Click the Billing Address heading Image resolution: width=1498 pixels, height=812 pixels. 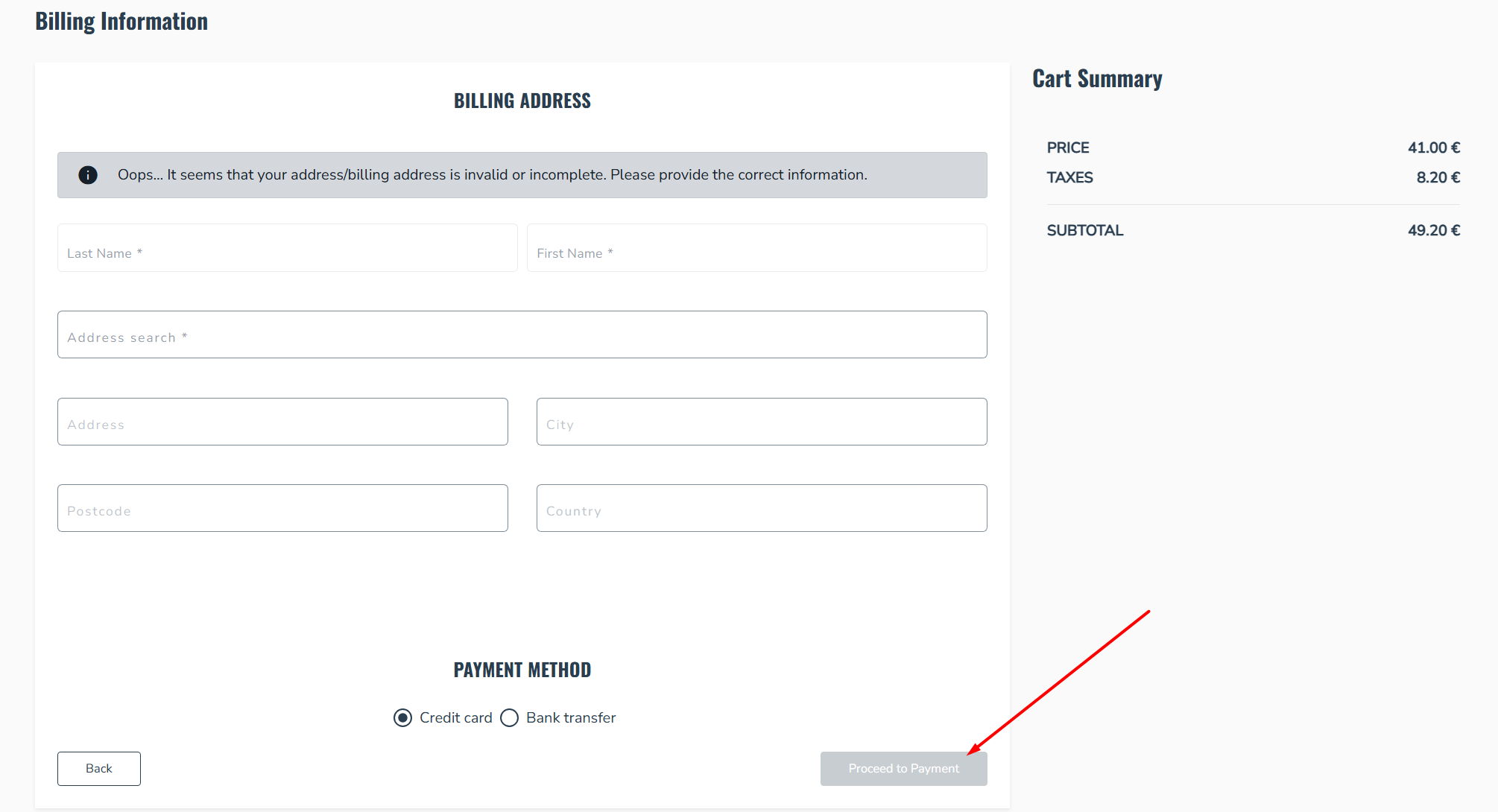tap(522, 101)
